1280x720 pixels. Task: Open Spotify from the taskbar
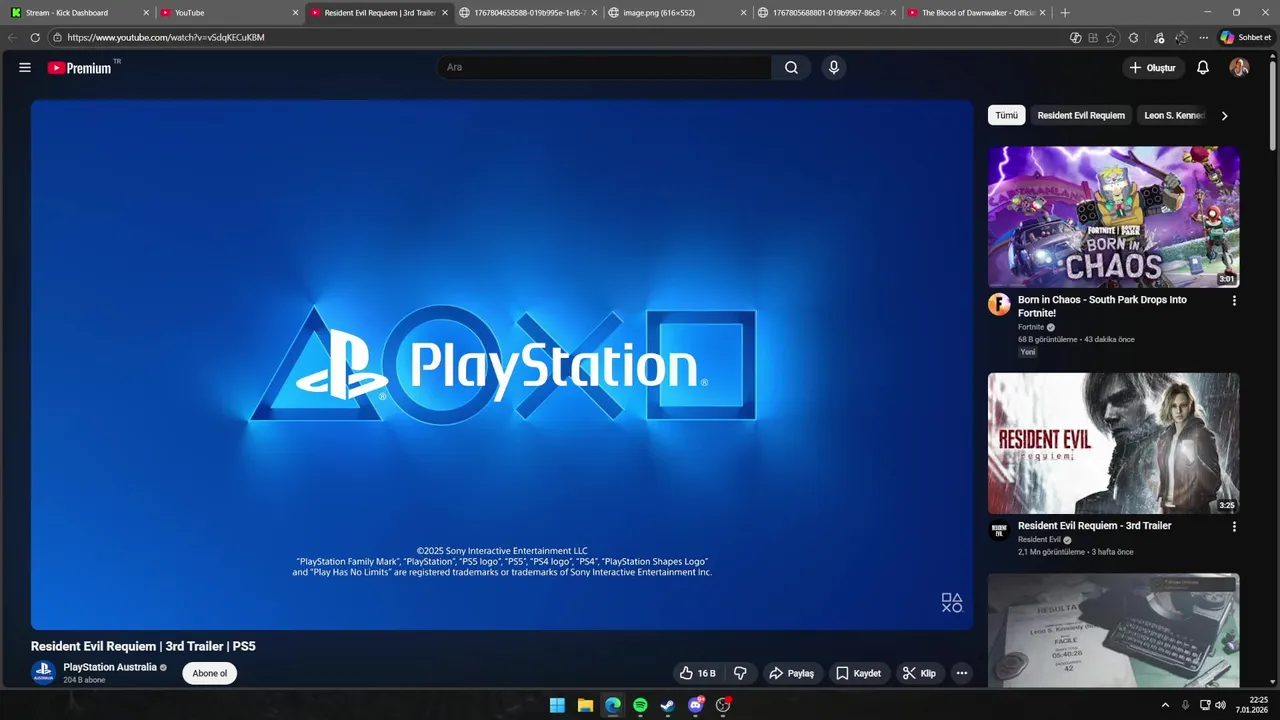(x=640, y=705)
